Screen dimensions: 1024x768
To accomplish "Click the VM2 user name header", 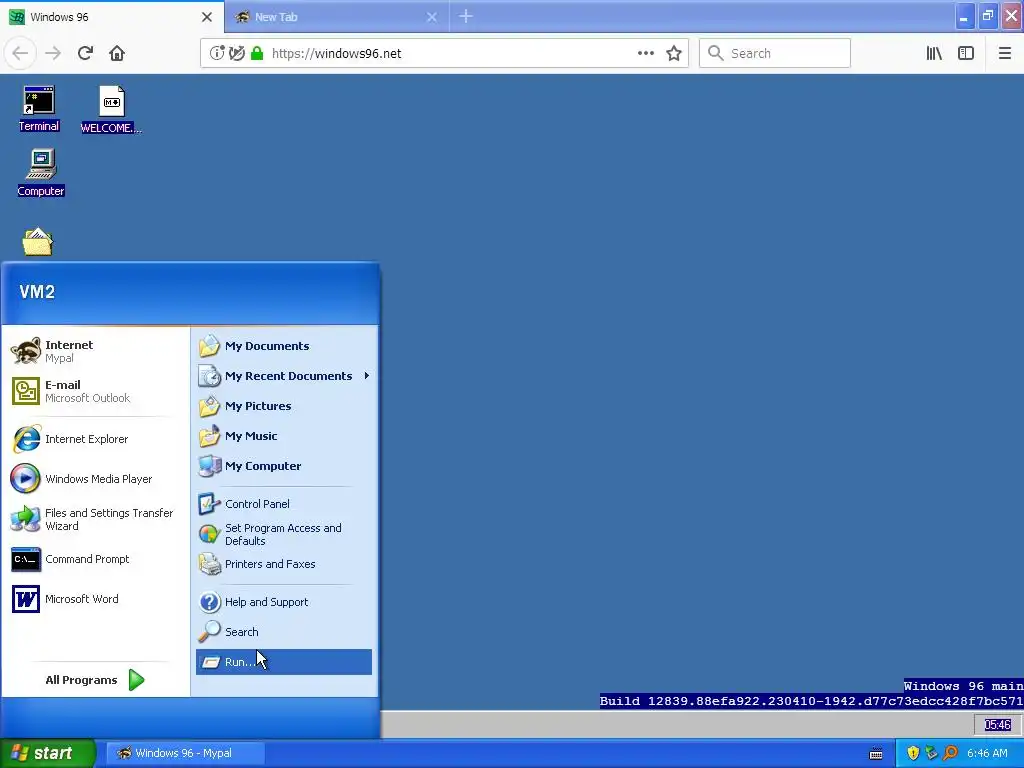I will [x=37, y=292].
